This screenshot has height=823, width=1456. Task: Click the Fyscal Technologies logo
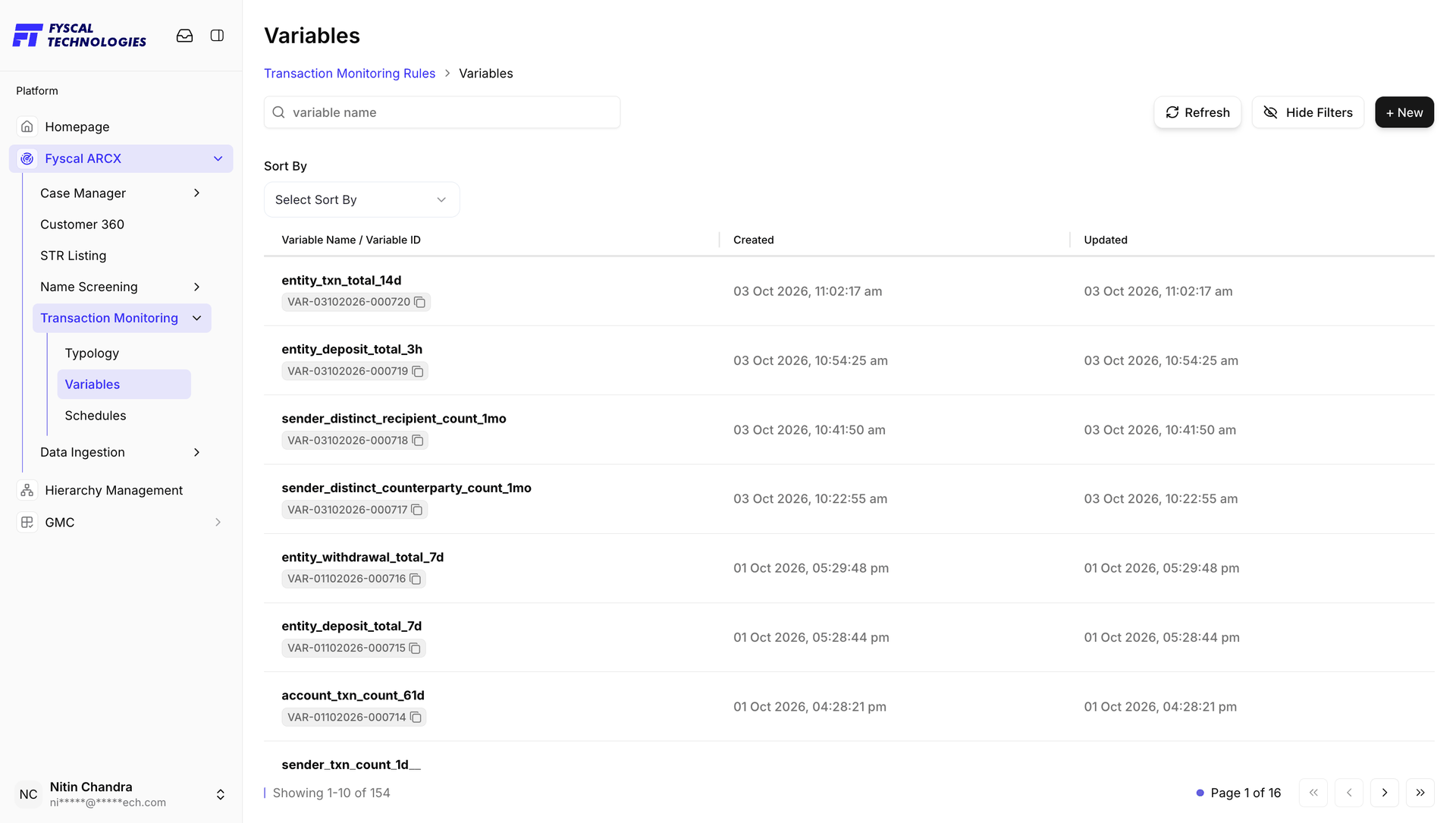(80, 36)
